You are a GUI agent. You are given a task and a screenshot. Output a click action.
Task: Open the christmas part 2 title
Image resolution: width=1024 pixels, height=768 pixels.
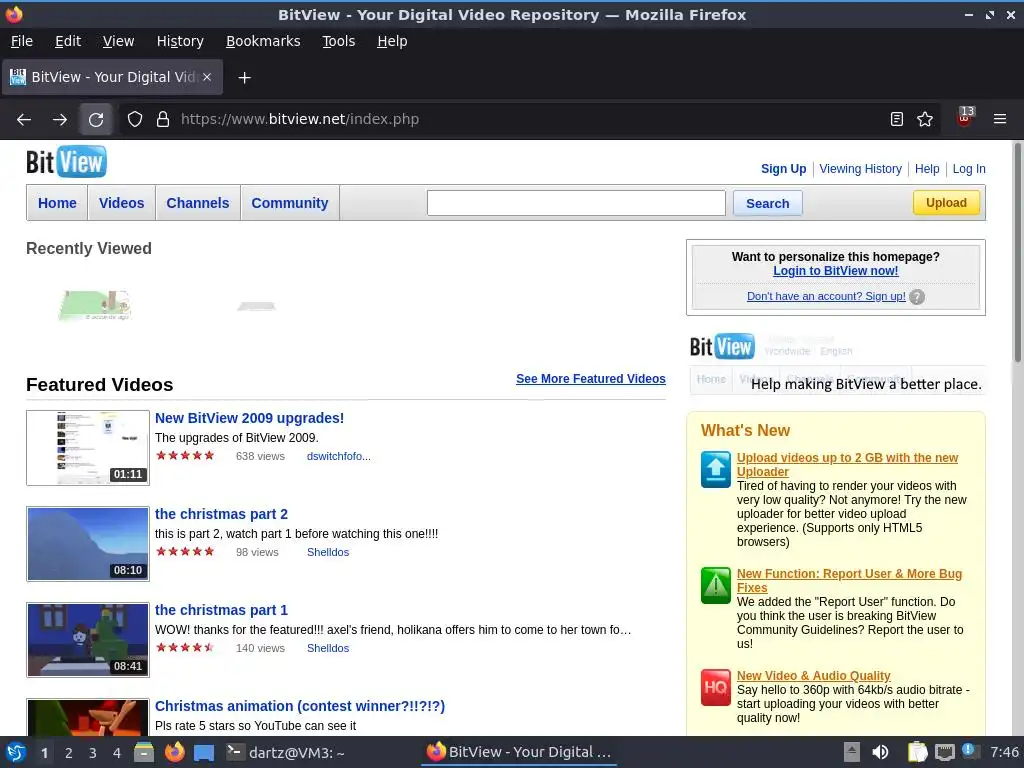221,514
